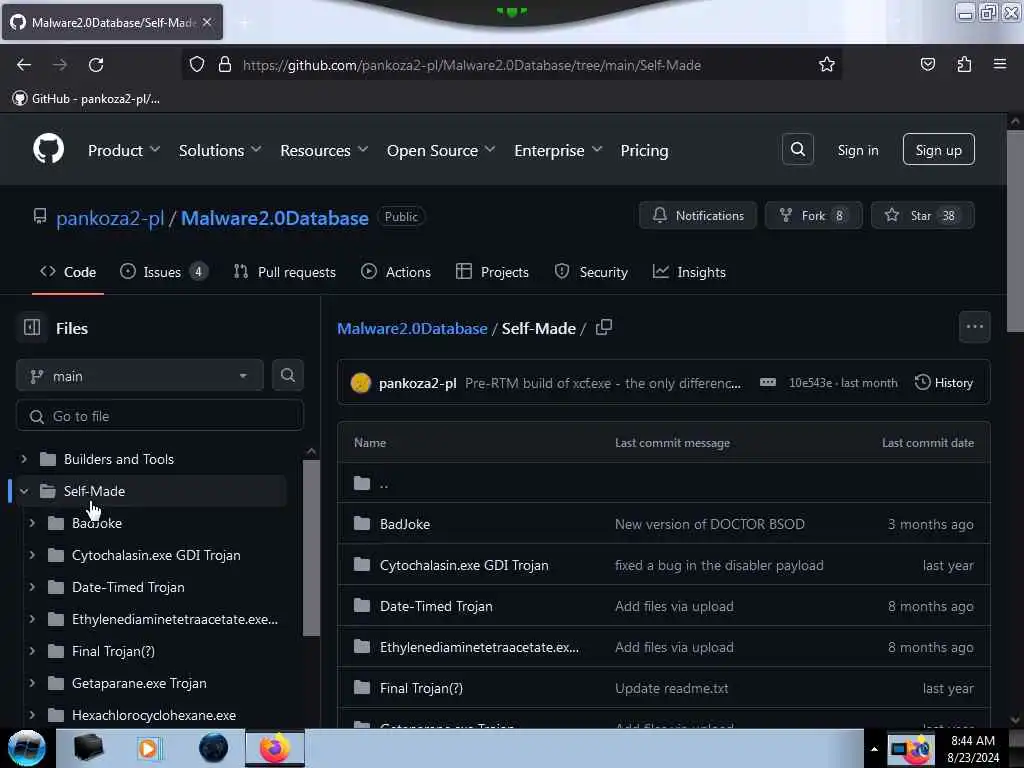Viewport: 1024px width, 768px height.
Task: Click the Windows Start orb
Action: click(26, 748)
